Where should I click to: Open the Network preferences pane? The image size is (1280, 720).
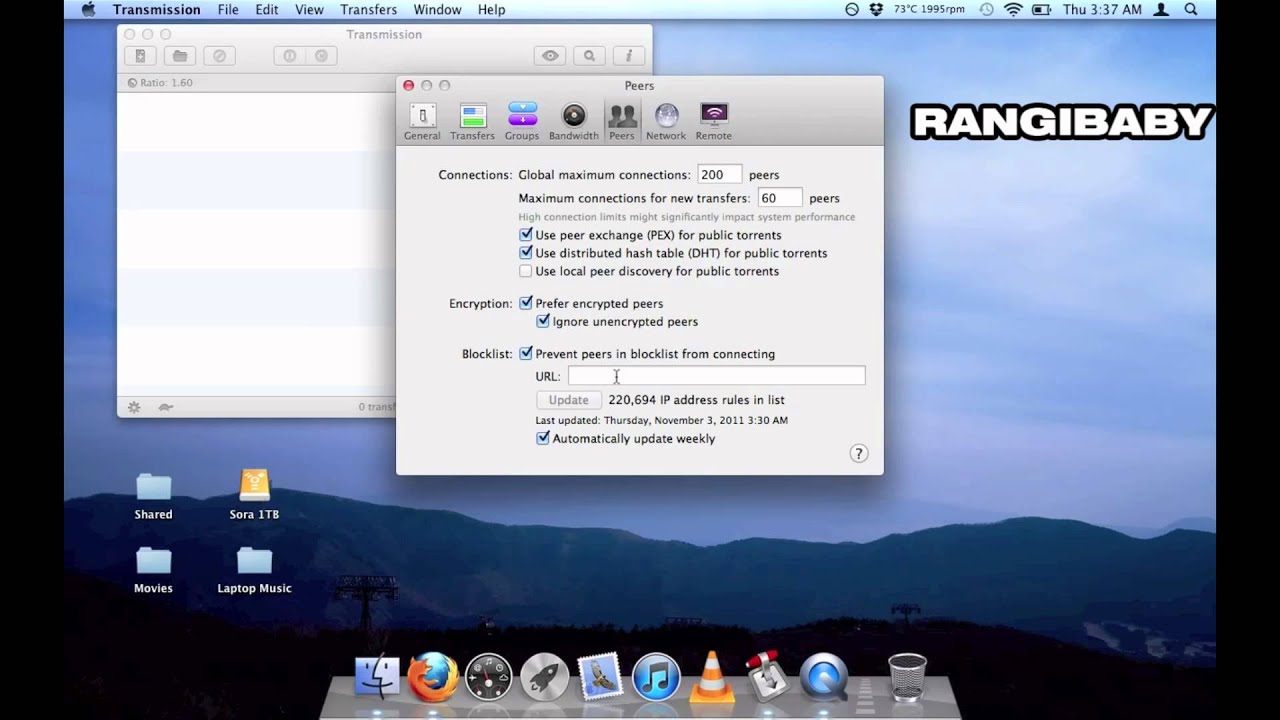(x=666, y=122)
